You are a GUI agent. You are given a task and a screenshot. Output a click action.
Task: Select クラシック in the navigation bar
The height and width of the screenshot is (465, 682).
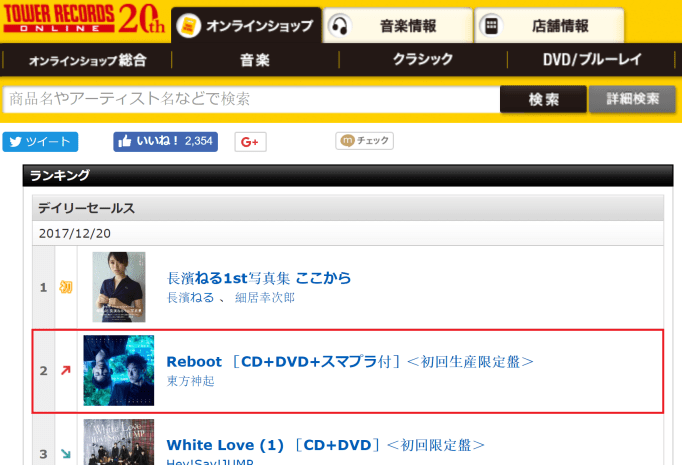click(423, 60)
